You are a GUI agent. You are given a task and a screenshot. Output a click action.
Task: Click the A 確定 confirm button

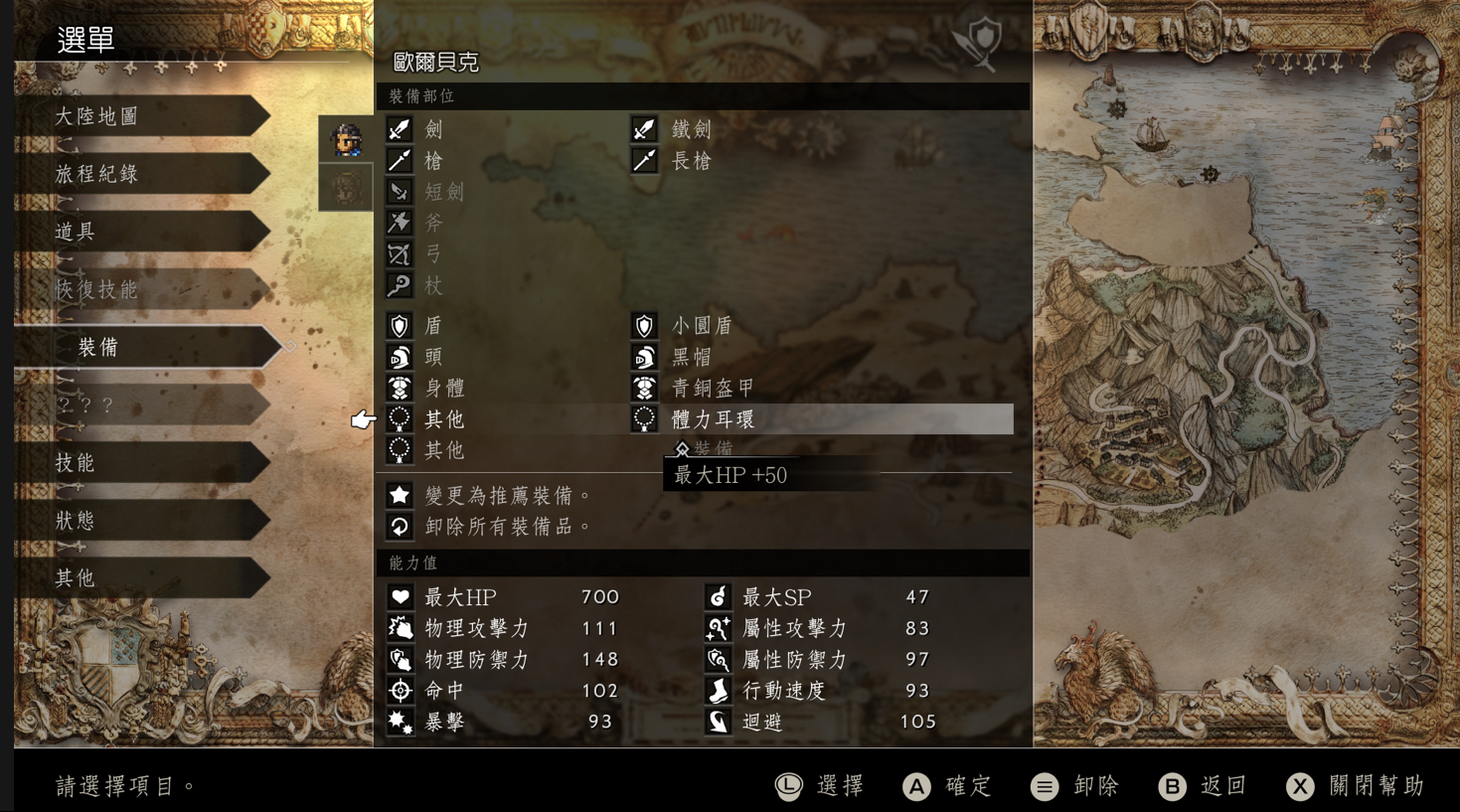(x=947, y=786)
